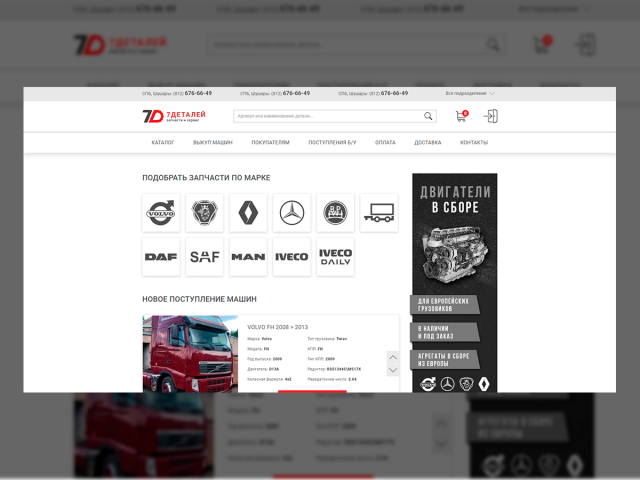Select the BPW brand logo
Screen dimensions: 640x480
[336, 213]
